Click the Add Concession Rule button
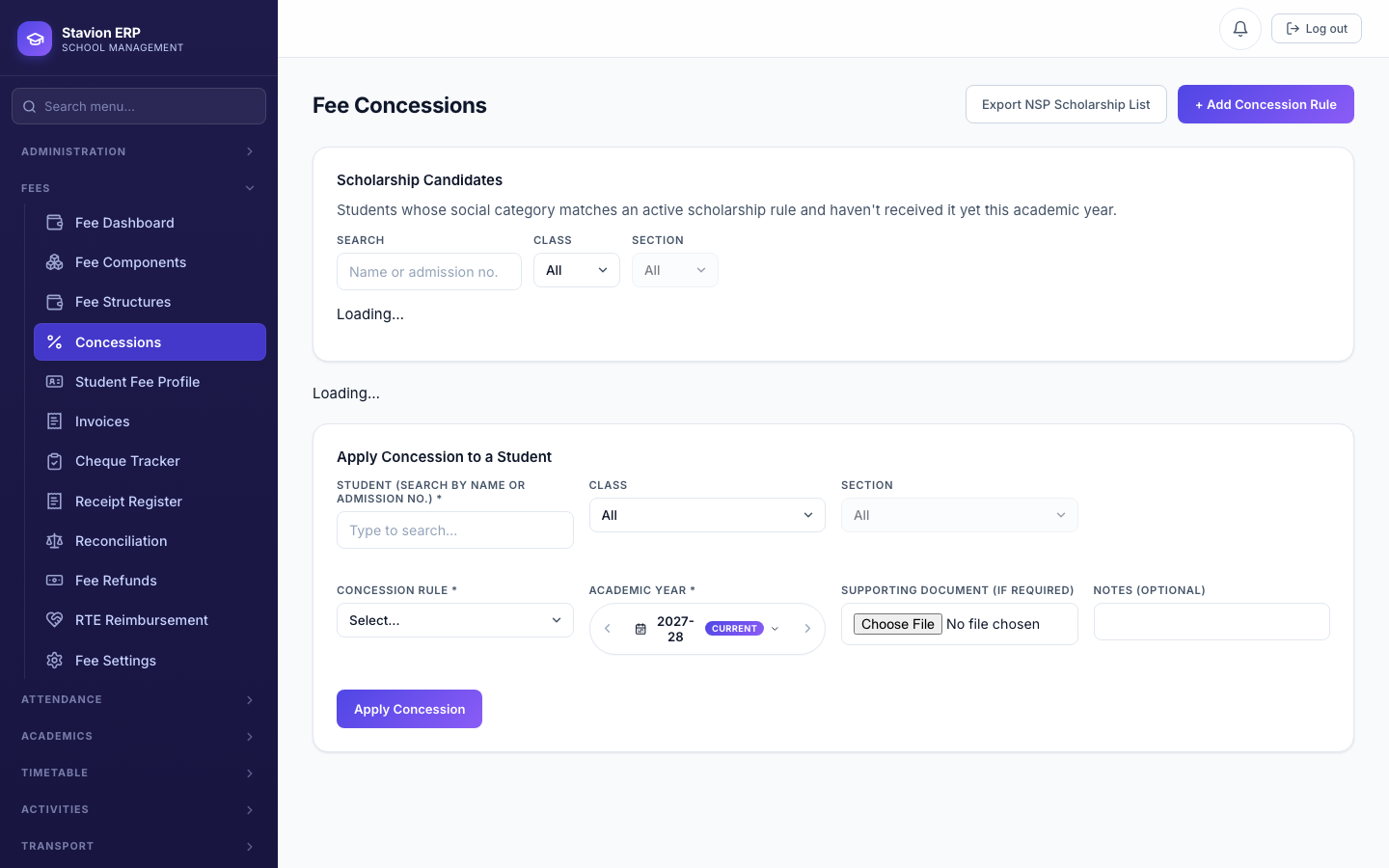Screen dimensions: 1389x868 (x=1266, y=104)
